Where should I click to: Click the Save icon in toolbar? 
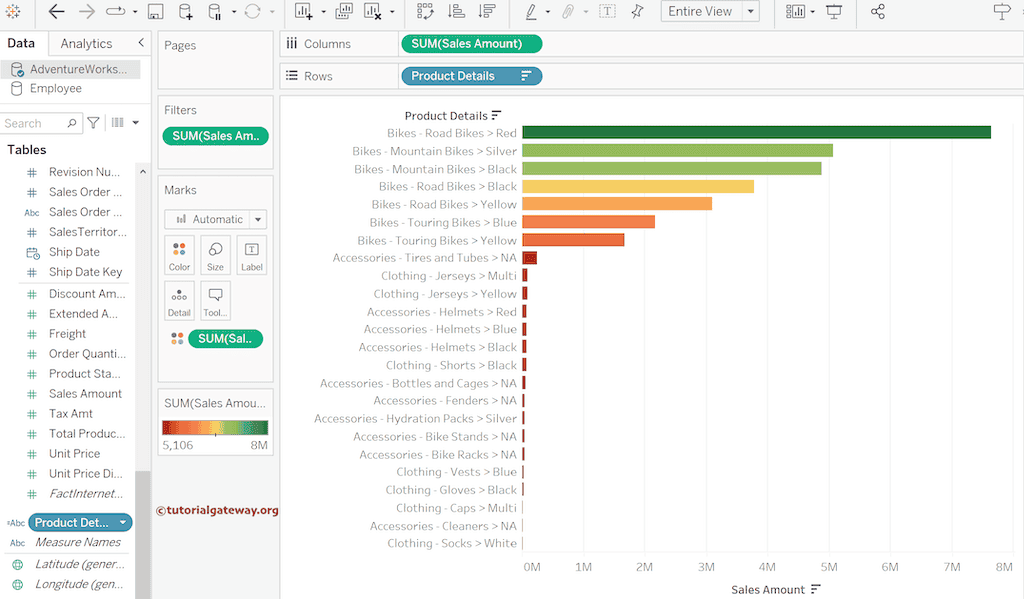coord(155,12)
